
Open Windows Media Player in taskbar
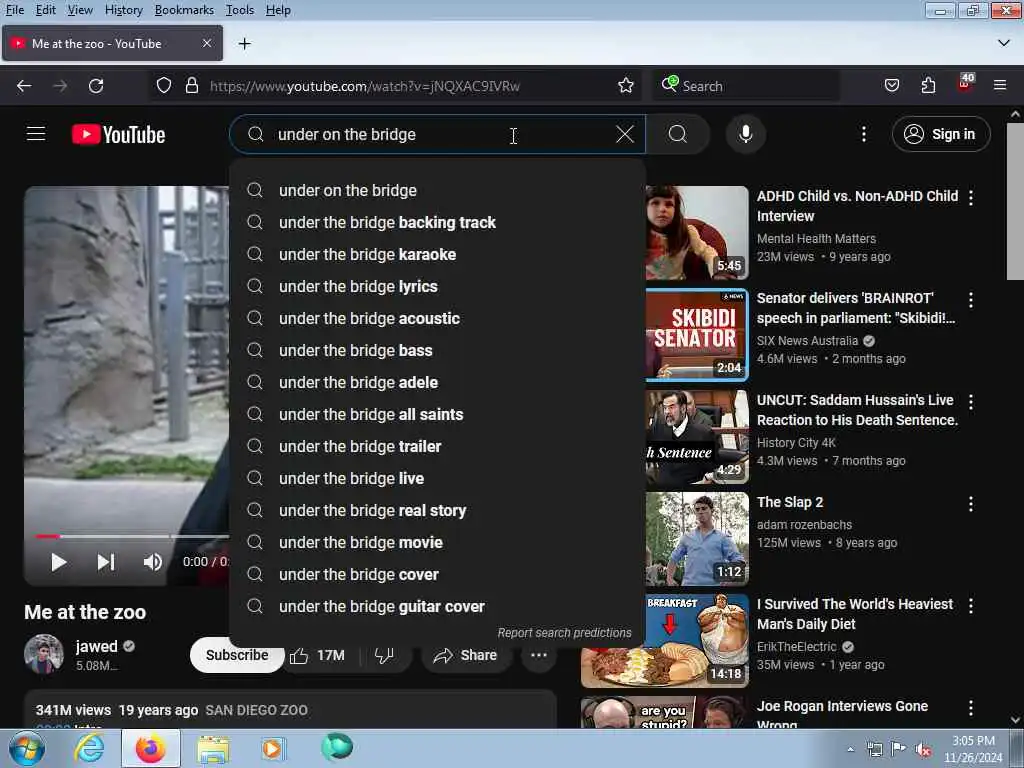[273, 748]
